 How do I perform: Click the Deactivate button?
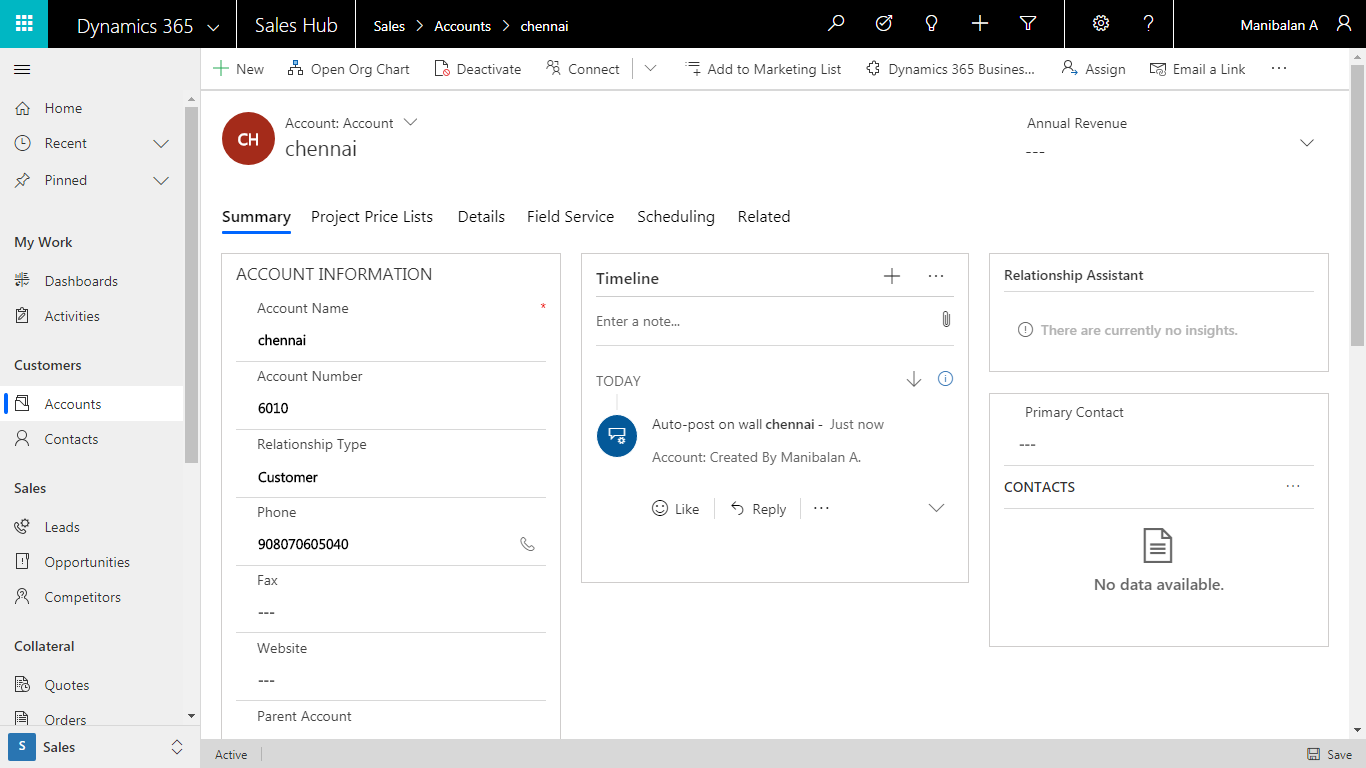pos(478,69)
